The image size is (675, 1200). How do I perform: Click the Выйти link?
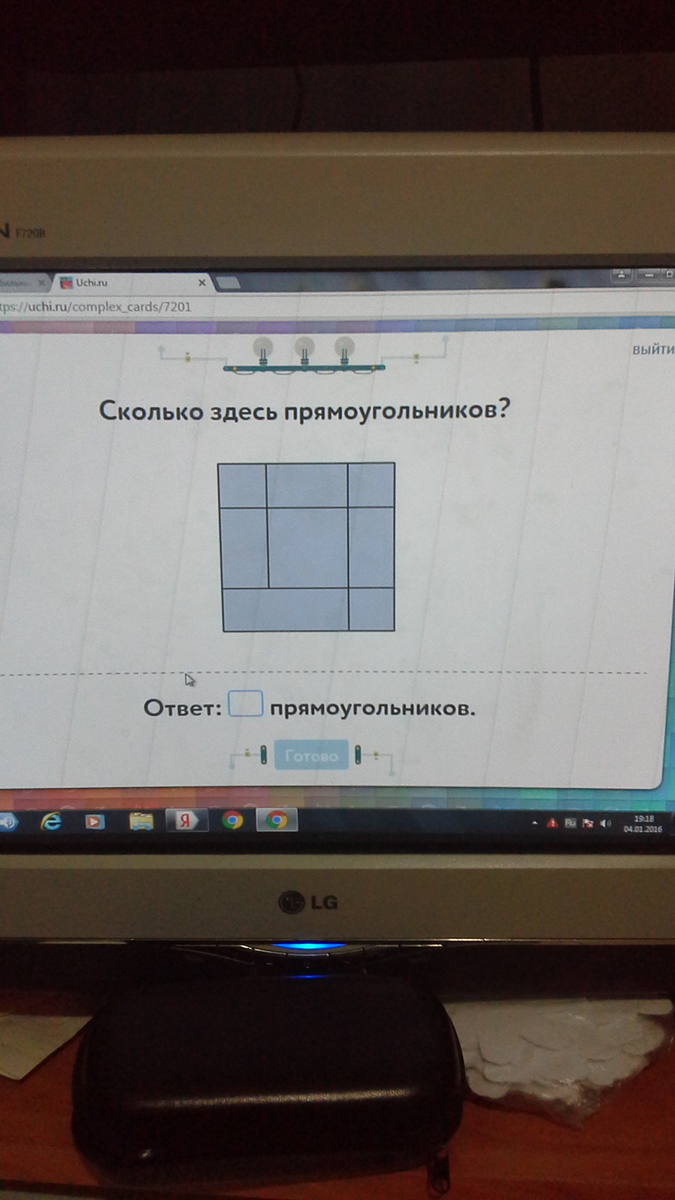click(x=654, y=349)
